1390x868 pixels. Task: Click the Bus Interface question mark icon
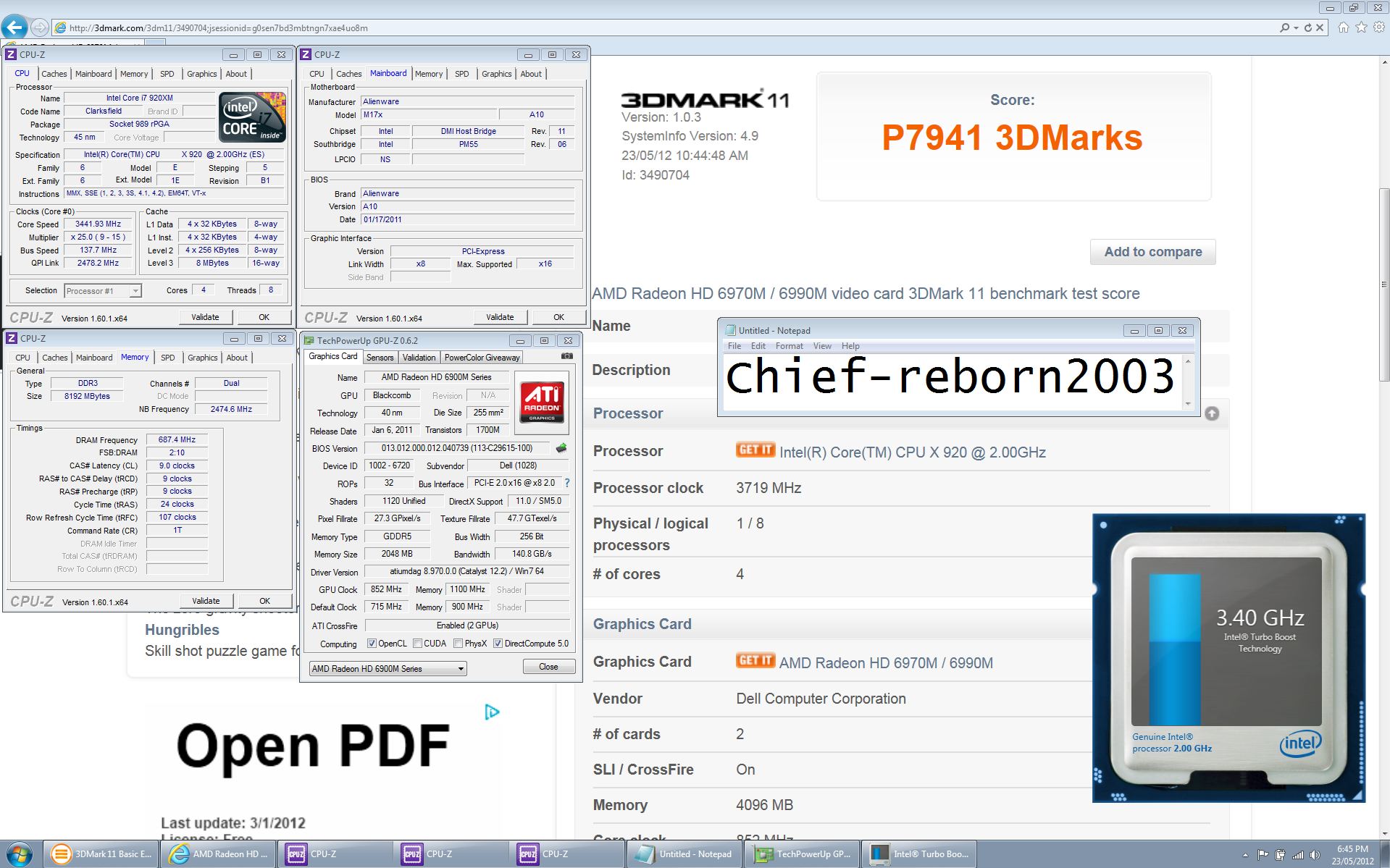click(x=567, y=483)
